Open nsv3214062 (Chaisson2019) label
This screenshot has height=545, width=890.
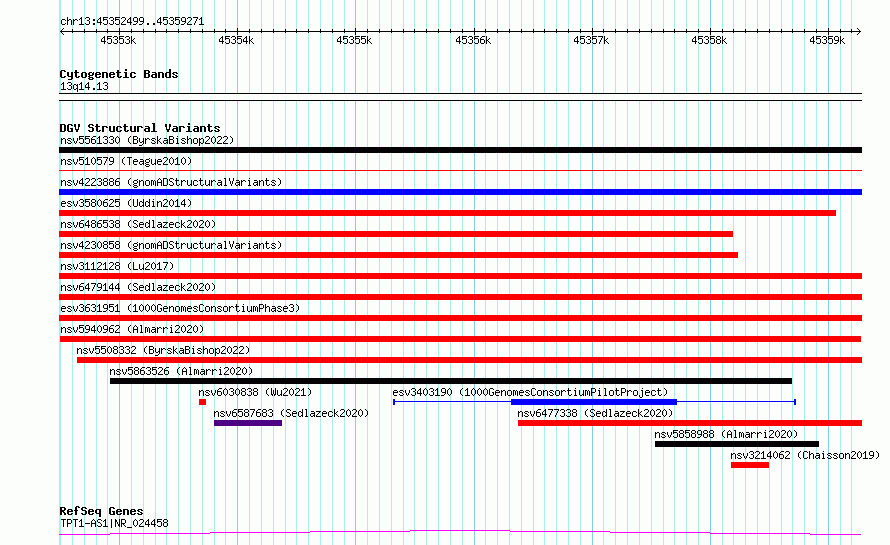coord(805,455)
